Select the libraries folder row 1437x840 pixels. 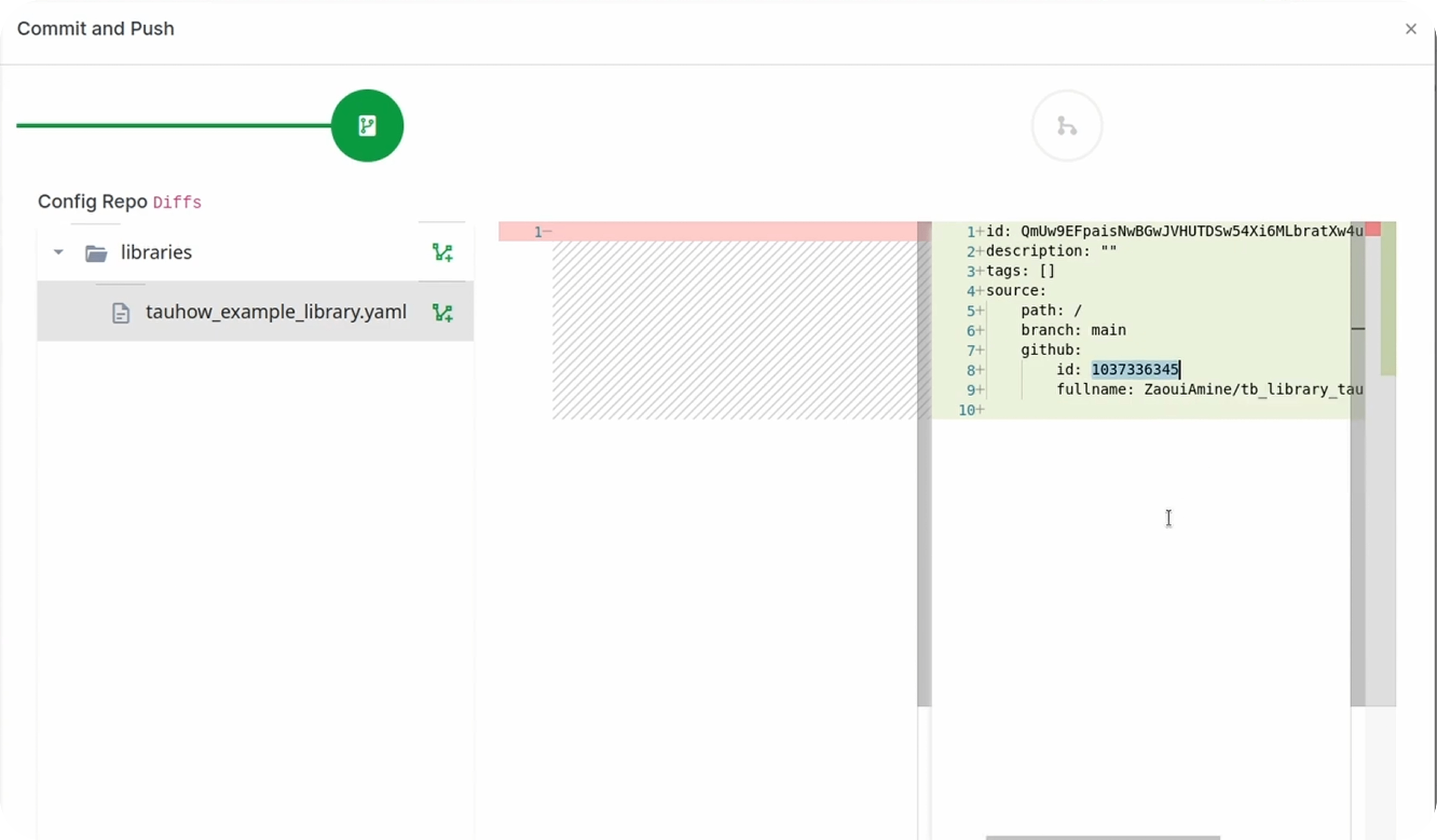156,252
